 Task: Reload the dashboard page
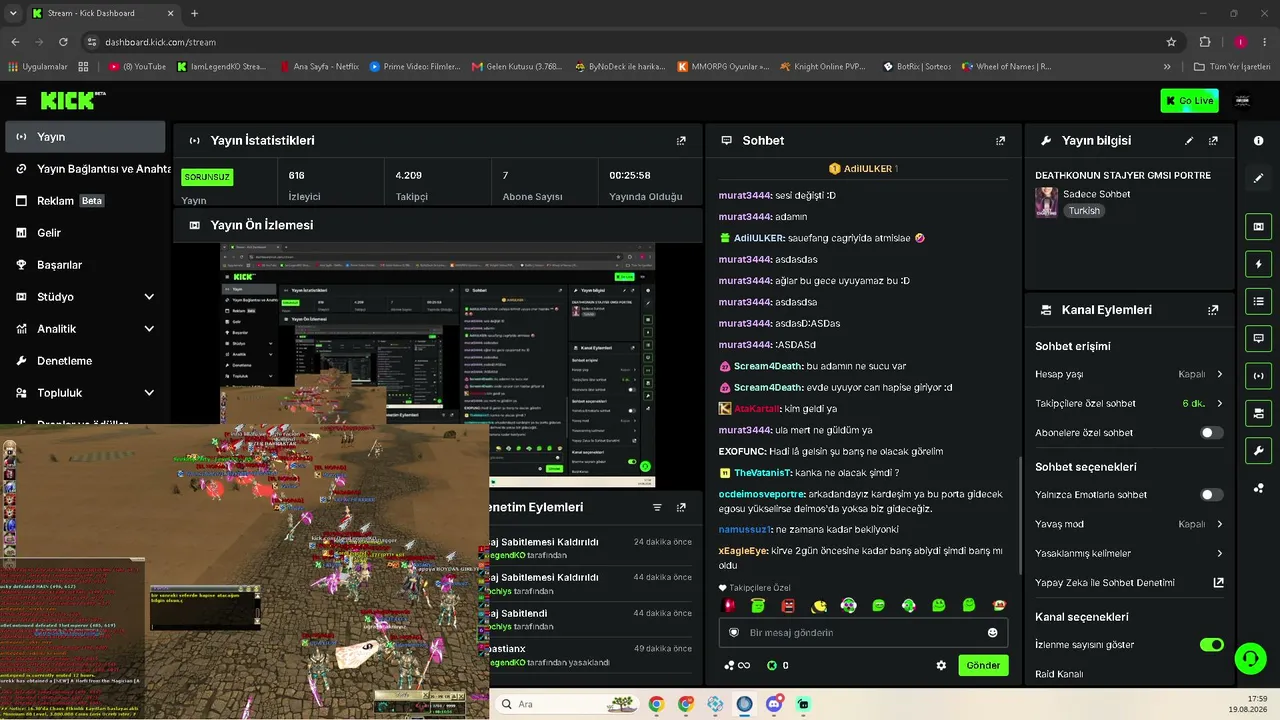[63, 42]
